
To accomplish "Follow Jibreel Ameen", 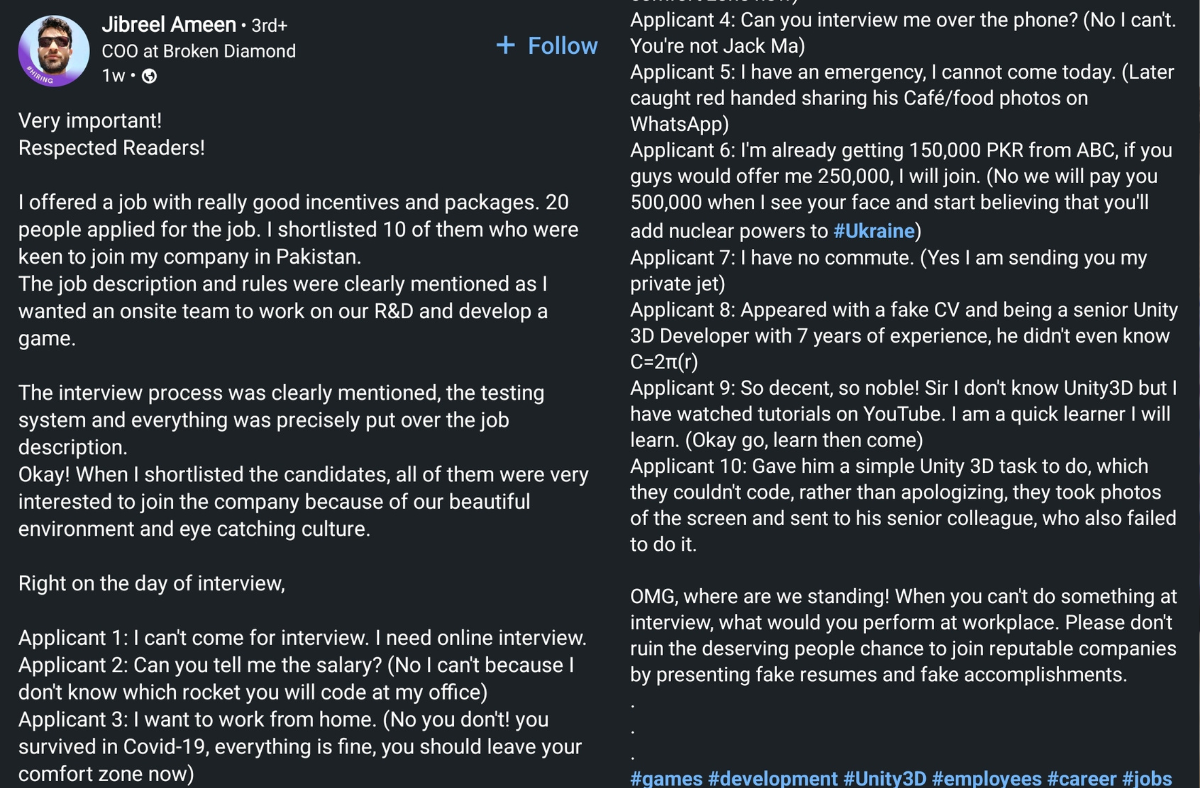I will (547, 46).
